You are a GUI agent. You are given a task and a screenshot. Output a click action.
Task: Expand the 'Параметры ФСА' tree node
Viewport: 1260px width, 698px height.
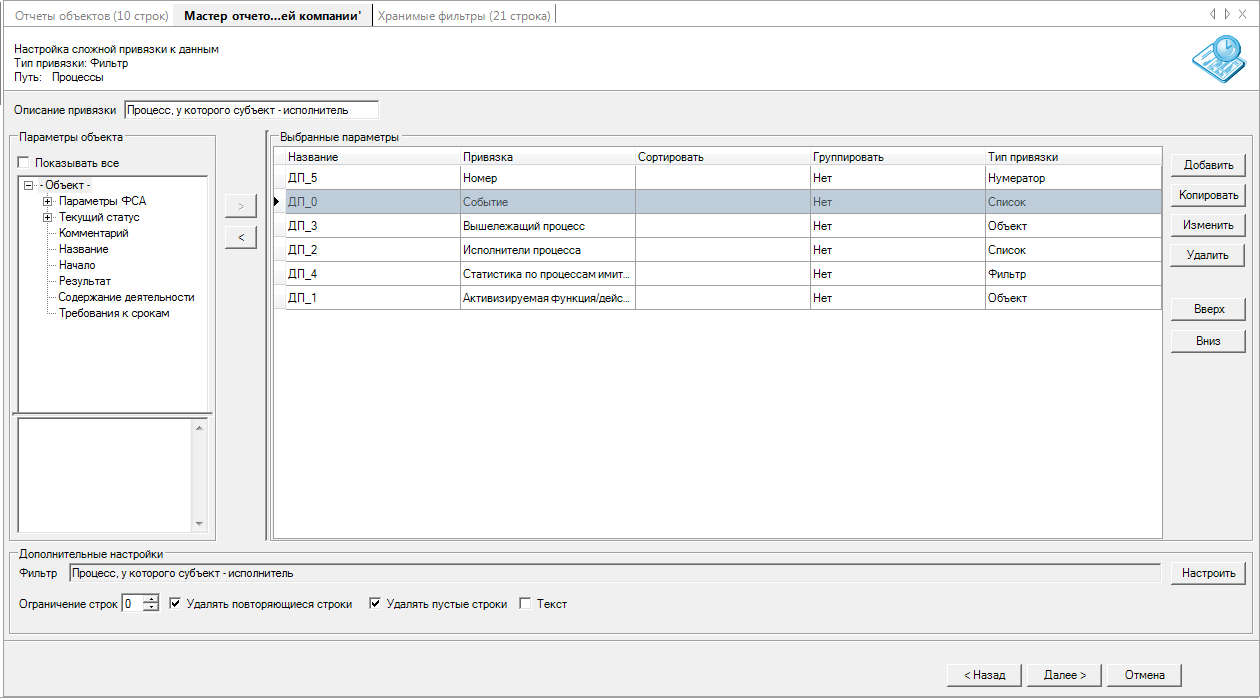tap(47, 201)
